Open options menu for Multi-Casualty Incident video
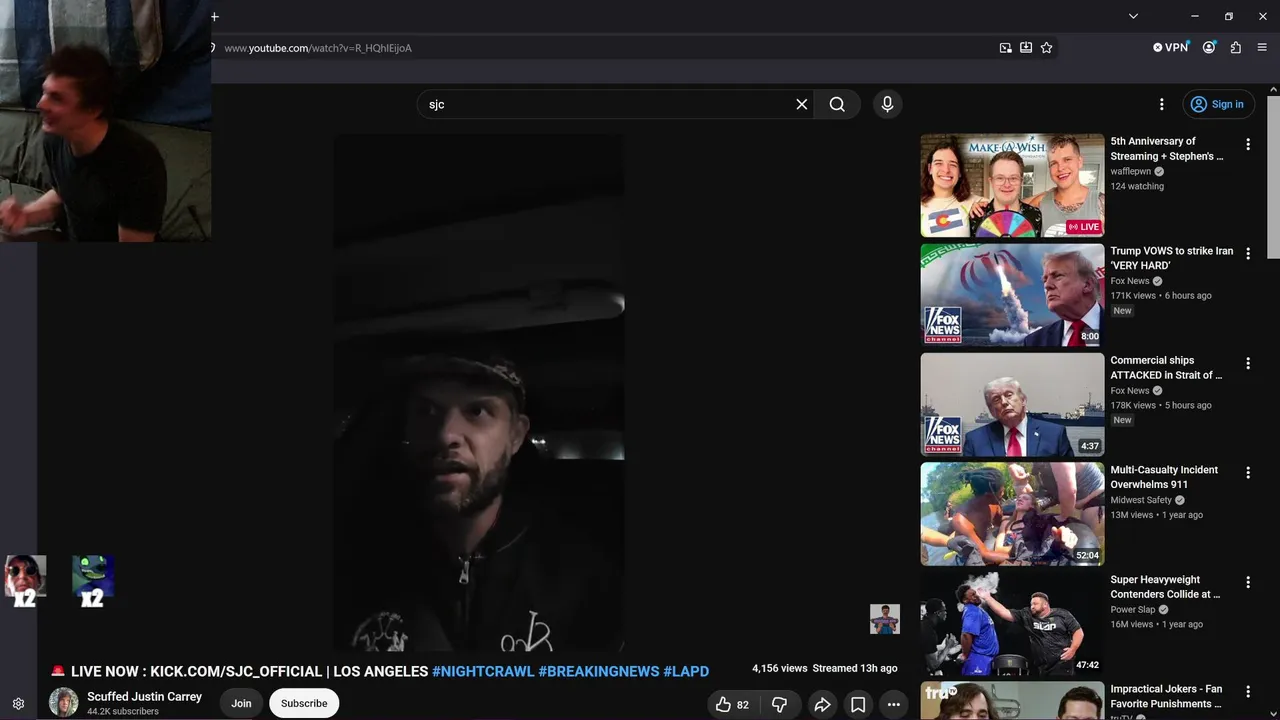The width and height of the screenshot is (1280, 720). coord(1247,473)
